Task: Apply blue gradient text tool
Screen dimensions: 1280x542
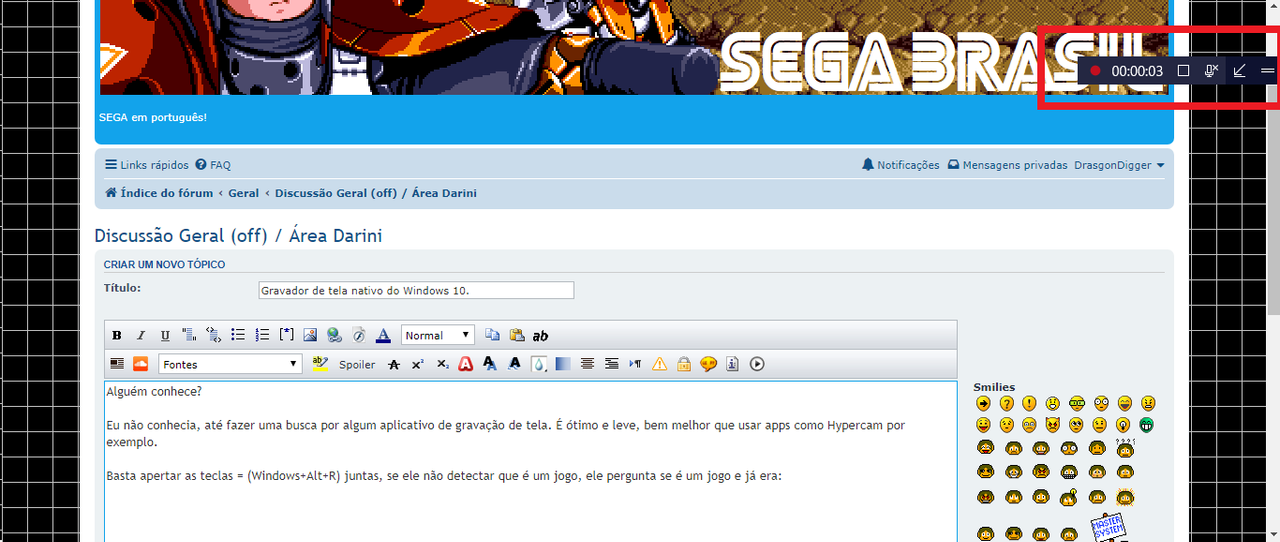Action: 563,364
